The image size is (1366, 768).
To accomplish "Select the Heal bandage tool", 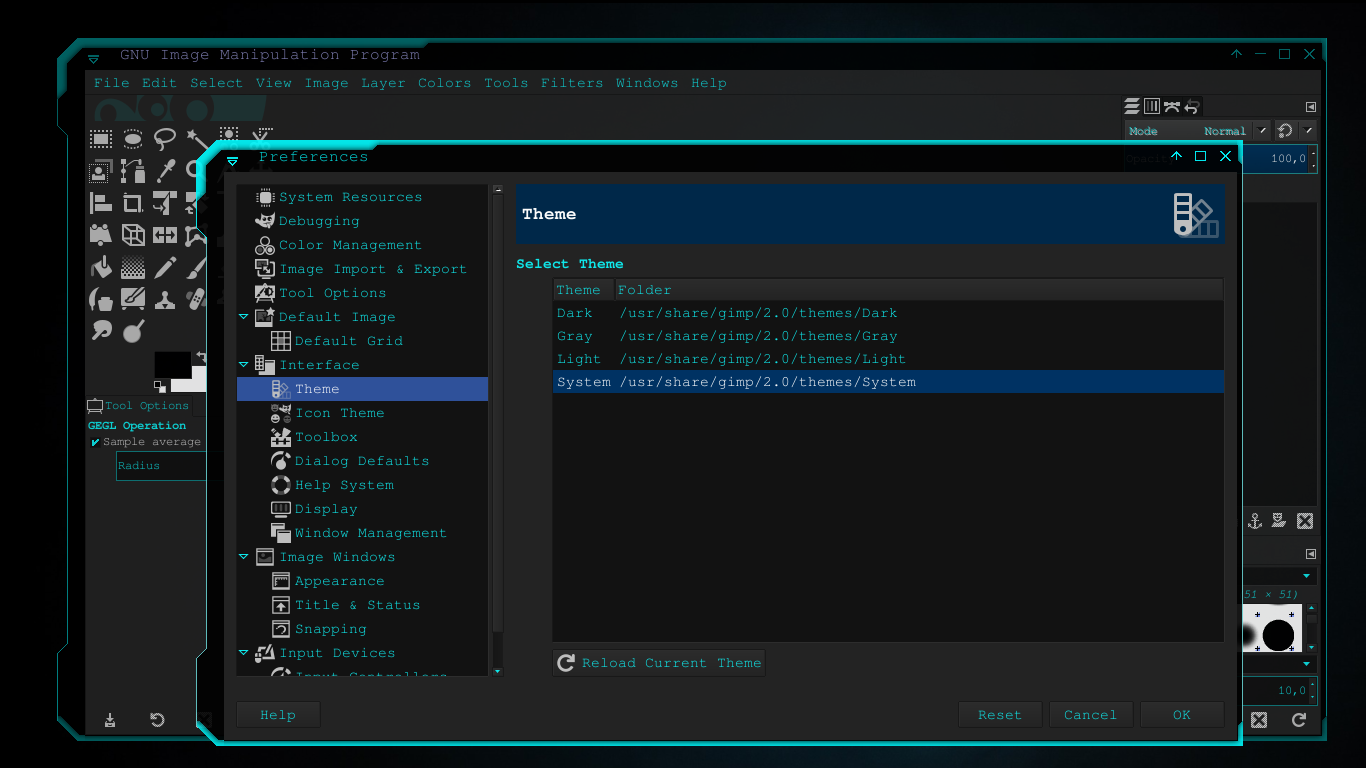I will click(196, 299).
